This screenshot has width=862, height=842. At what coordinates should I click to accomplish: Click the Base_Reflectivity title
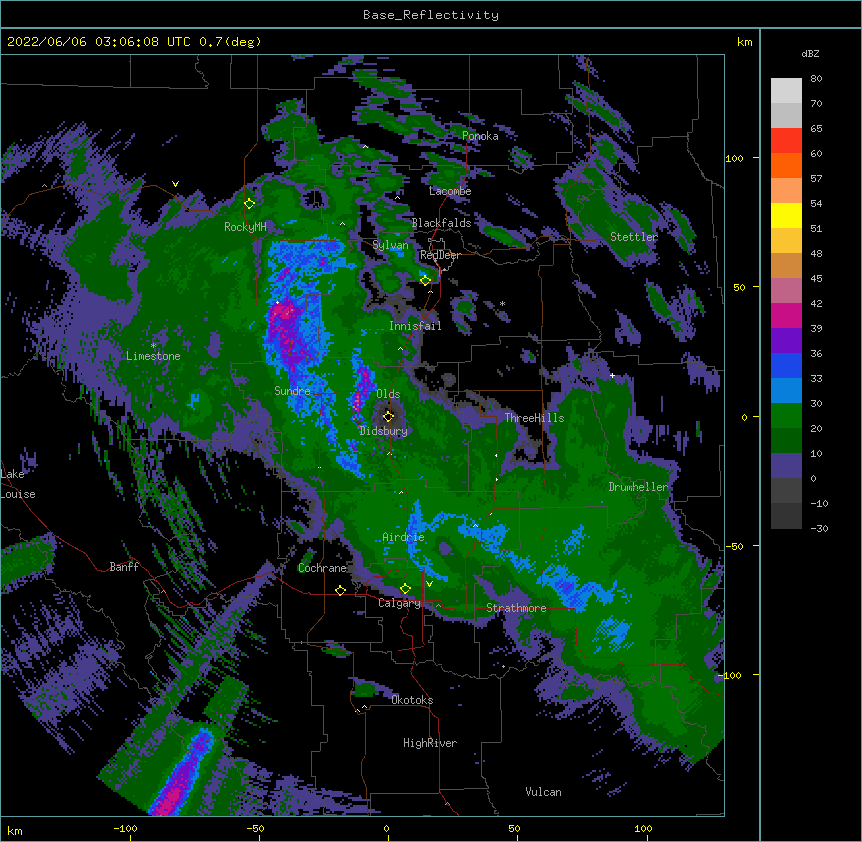pos(431,15)
